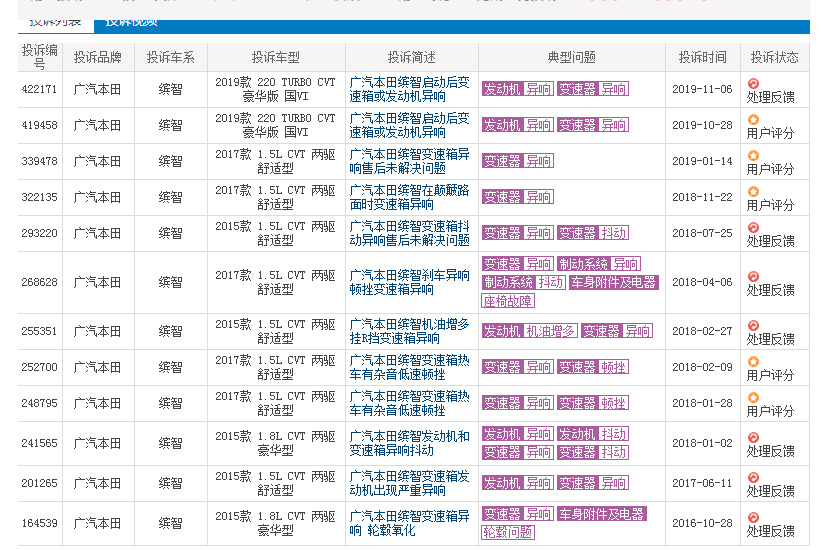Click 车身附件及电器 tag in row 164539
Image resolution: width=821 pixels, height=550 pixels.
[602, 514]
